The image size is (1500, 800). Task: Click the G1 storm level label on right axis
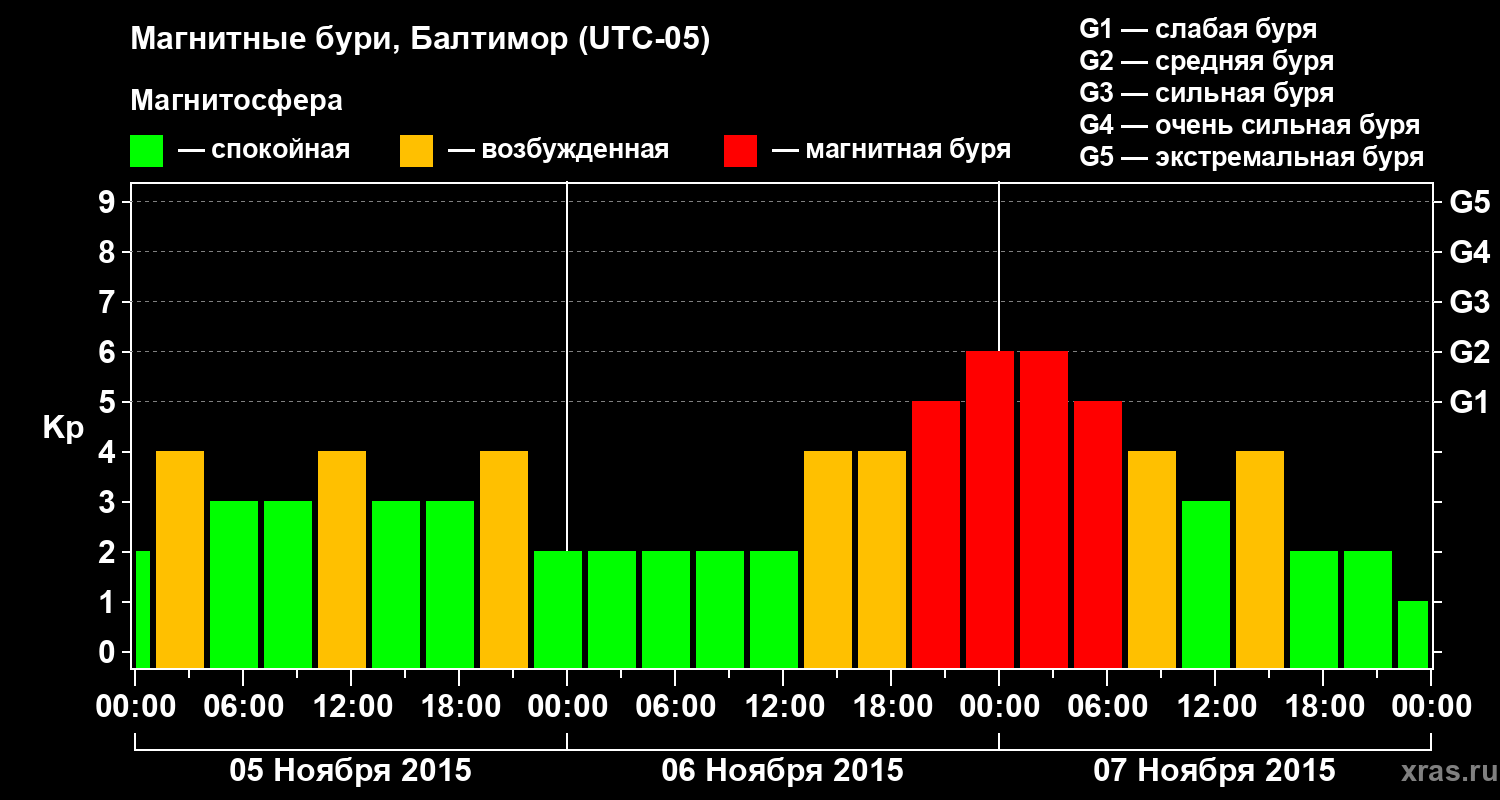1469,402
